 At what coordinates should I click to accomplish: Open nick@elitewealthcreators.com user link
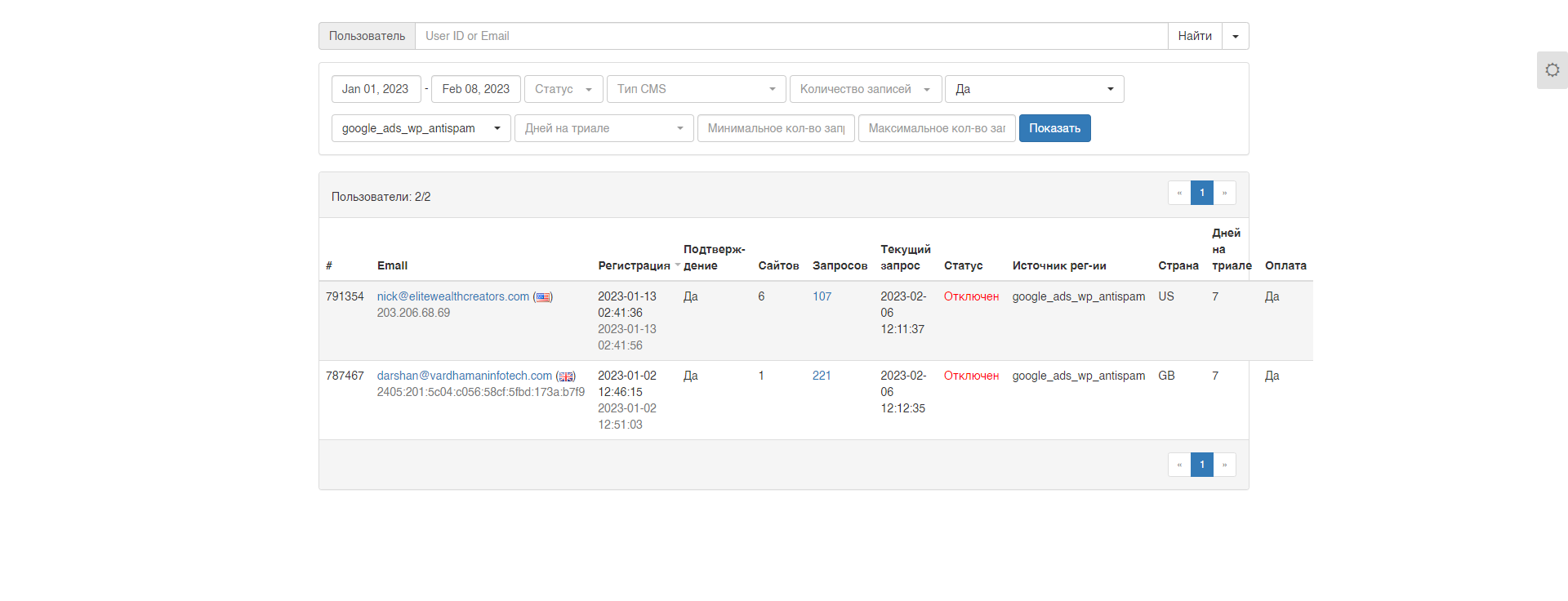(452, 296)
